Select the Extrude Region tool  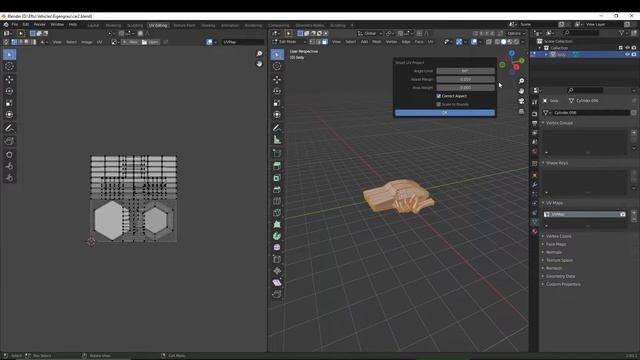[x=277, y=166]
